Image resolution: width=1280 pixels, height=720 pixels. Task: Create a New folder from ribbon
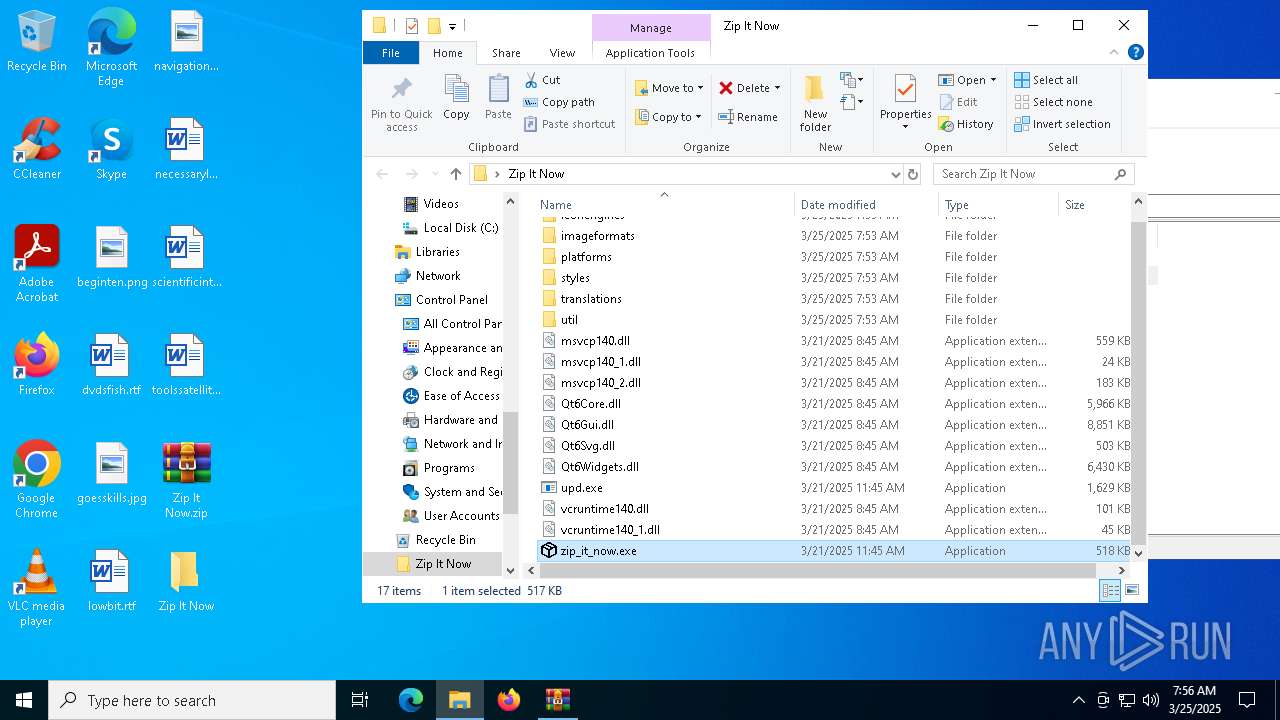click(x=815, y=102)
